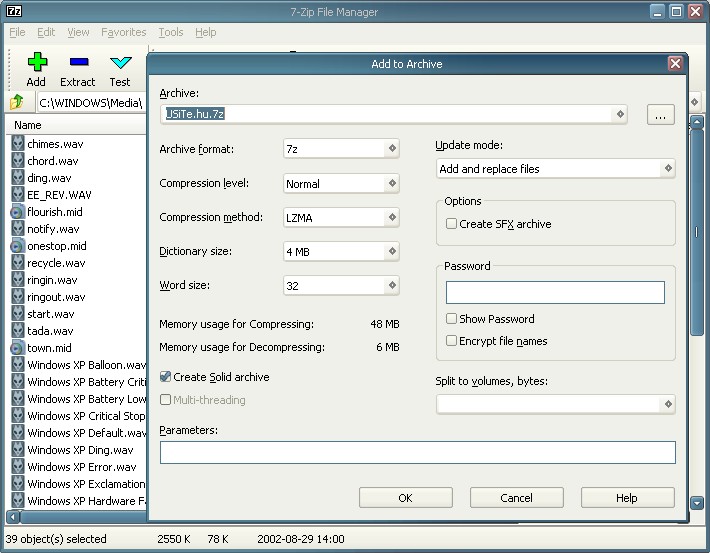The width and height of the screenshot is (710, 553).
Task: Open the Archive format dropdown
Action: click(341, 149)
